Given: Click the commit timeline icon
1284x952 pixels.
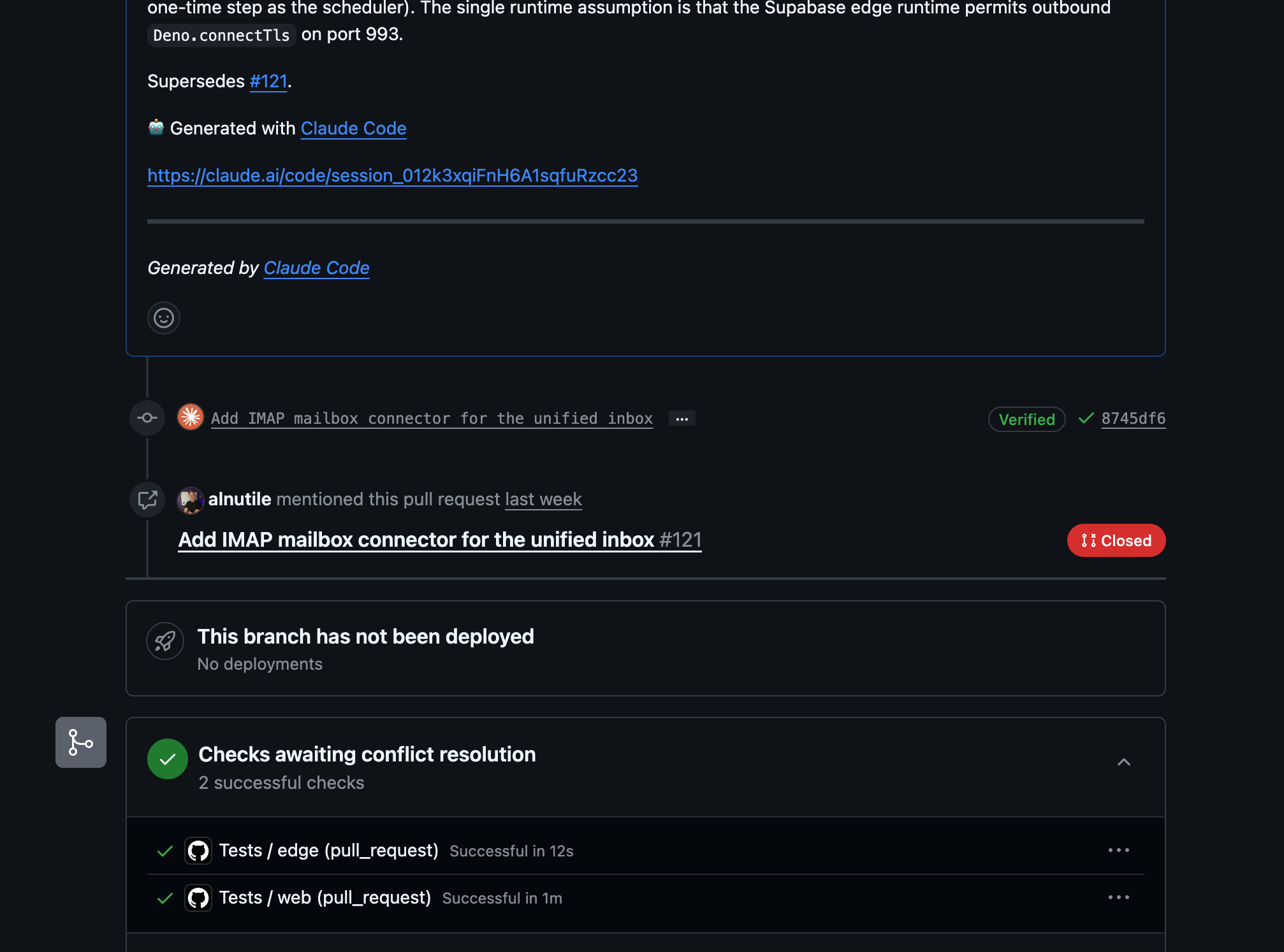Looking at the screenshot, I should pyautogui.click(x=147, y=418).
